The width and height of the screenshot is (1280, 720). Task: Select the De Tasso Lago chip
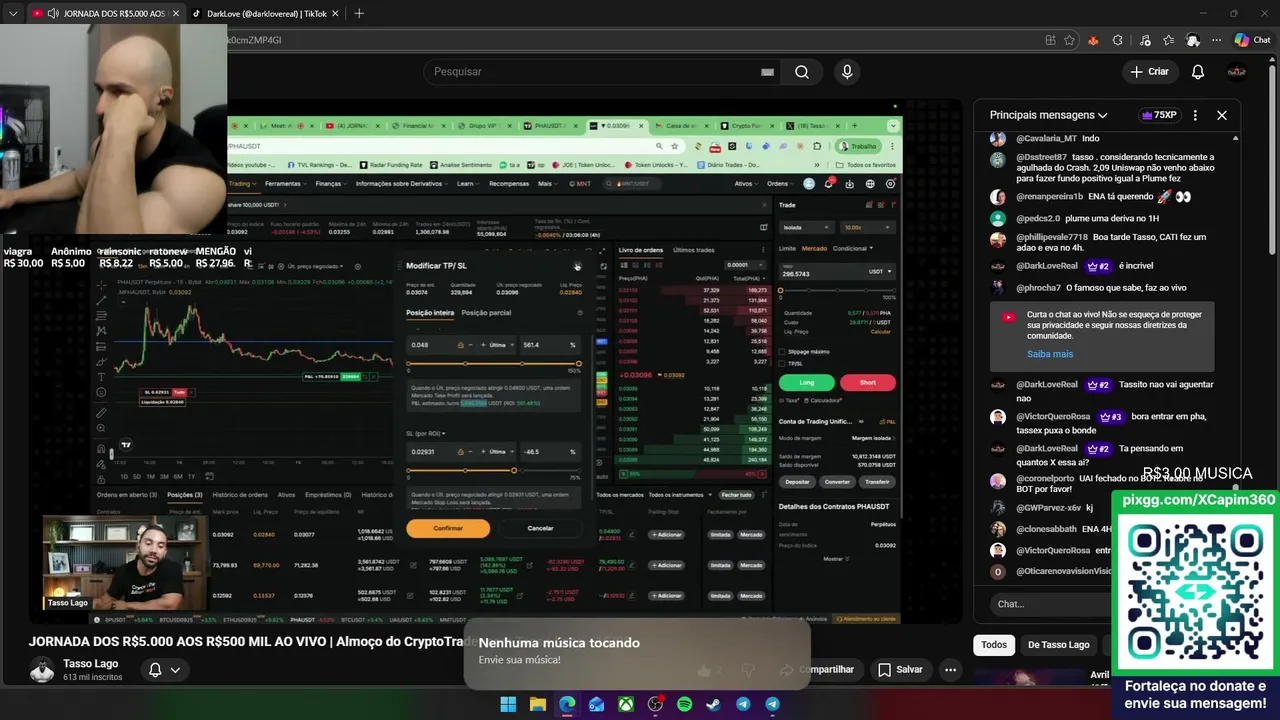pos(1058,645)
